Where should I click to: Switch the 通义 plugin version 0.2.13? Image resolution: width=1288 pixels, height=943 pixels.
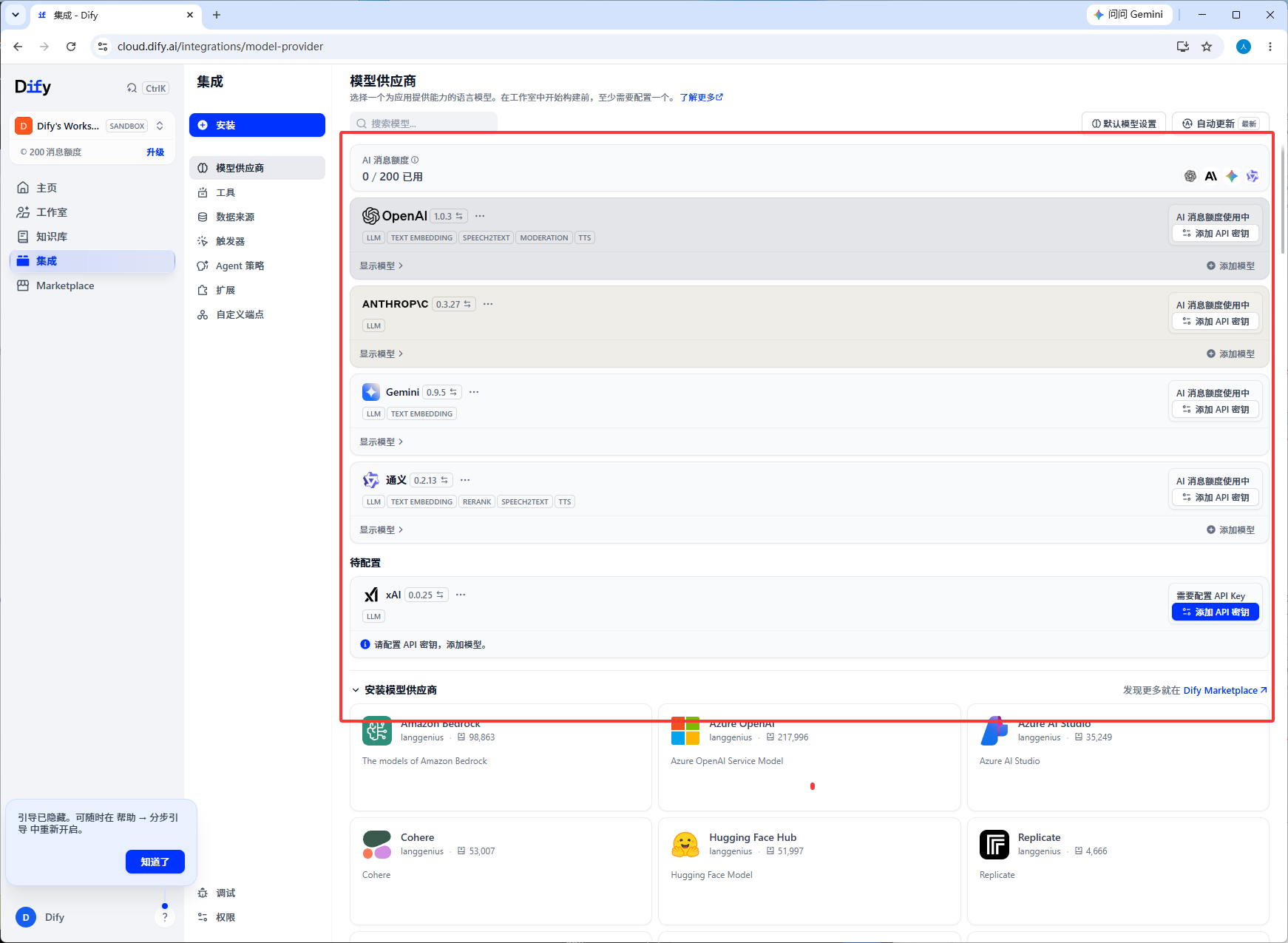[431, 480]
